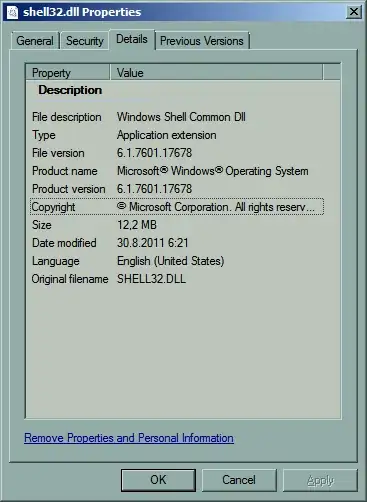Click the greyed-out Apply button

[320, 480]
